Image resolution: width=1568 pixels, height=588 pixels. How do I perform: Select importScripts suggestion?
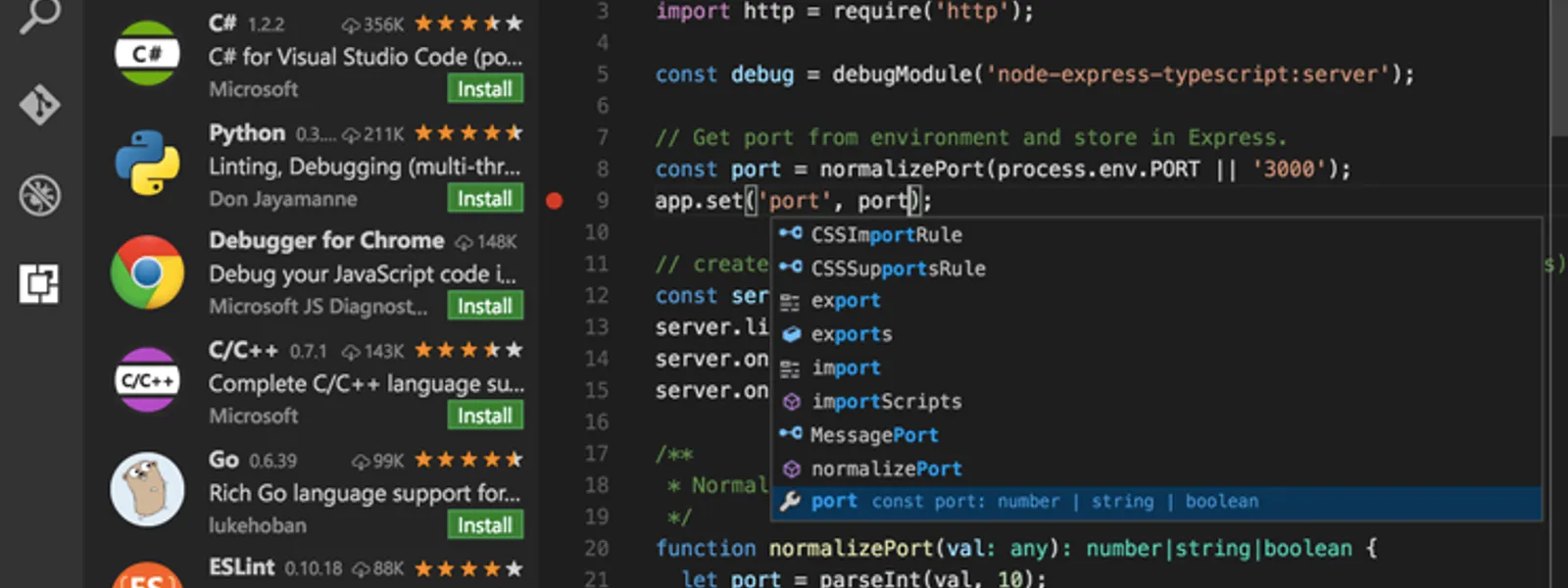click(1156, 401)
